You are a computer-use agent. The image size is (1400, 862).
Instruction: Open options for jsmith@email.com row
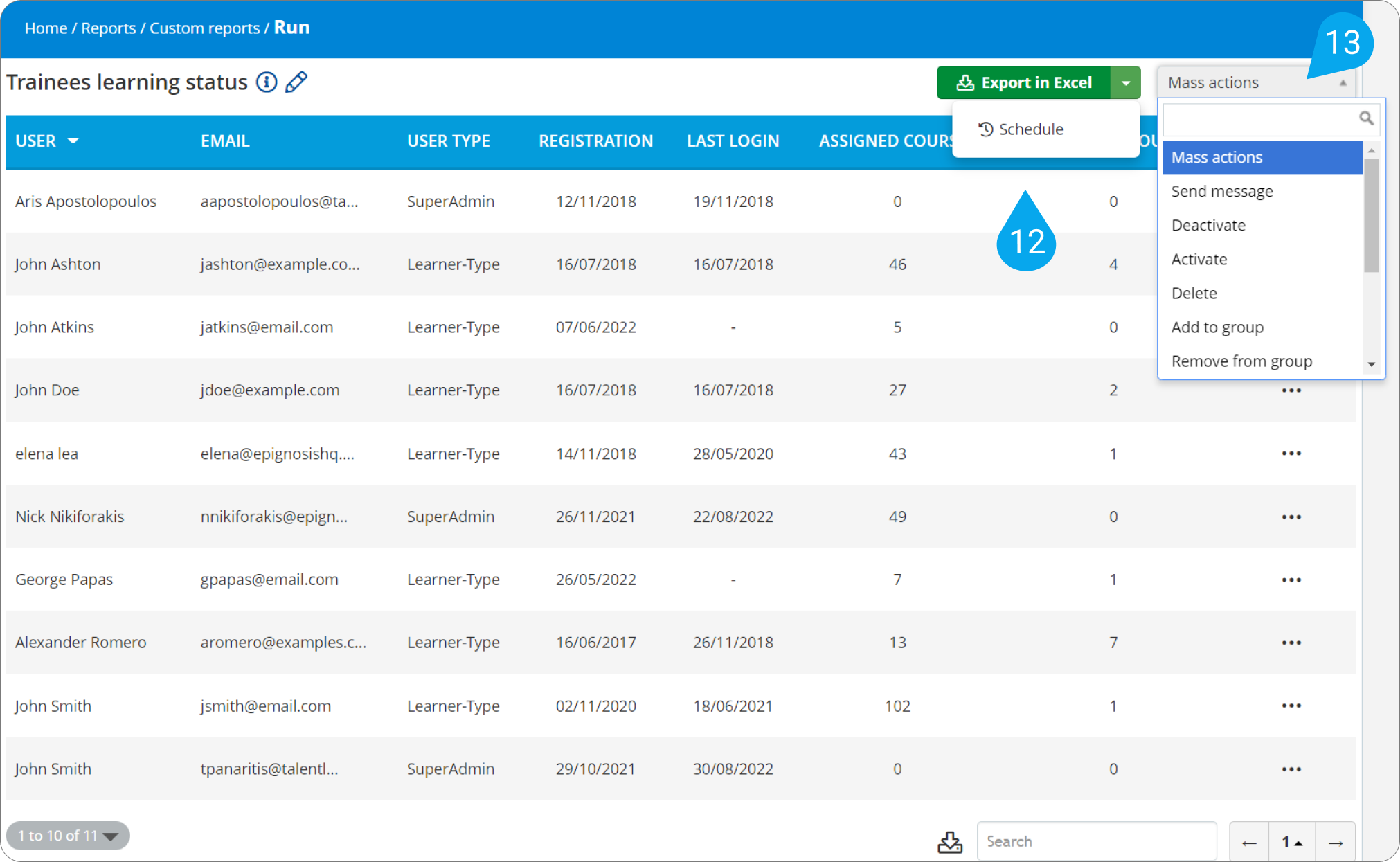pos(1291,706)
